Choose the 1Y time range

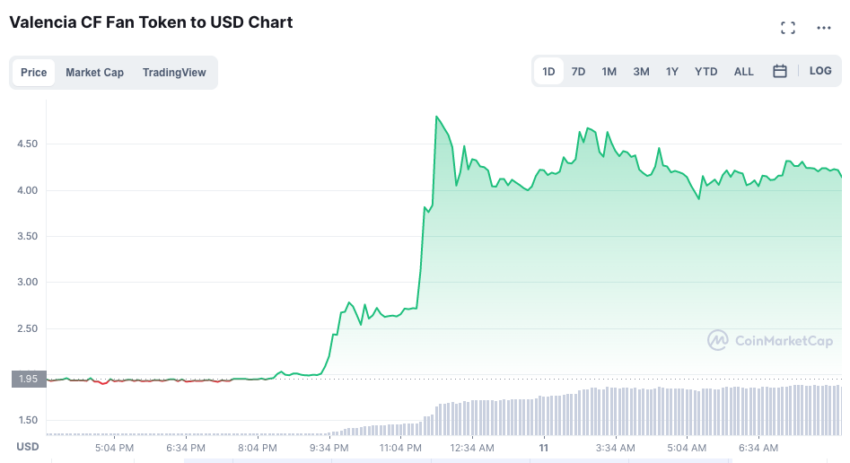coord(672,72)
